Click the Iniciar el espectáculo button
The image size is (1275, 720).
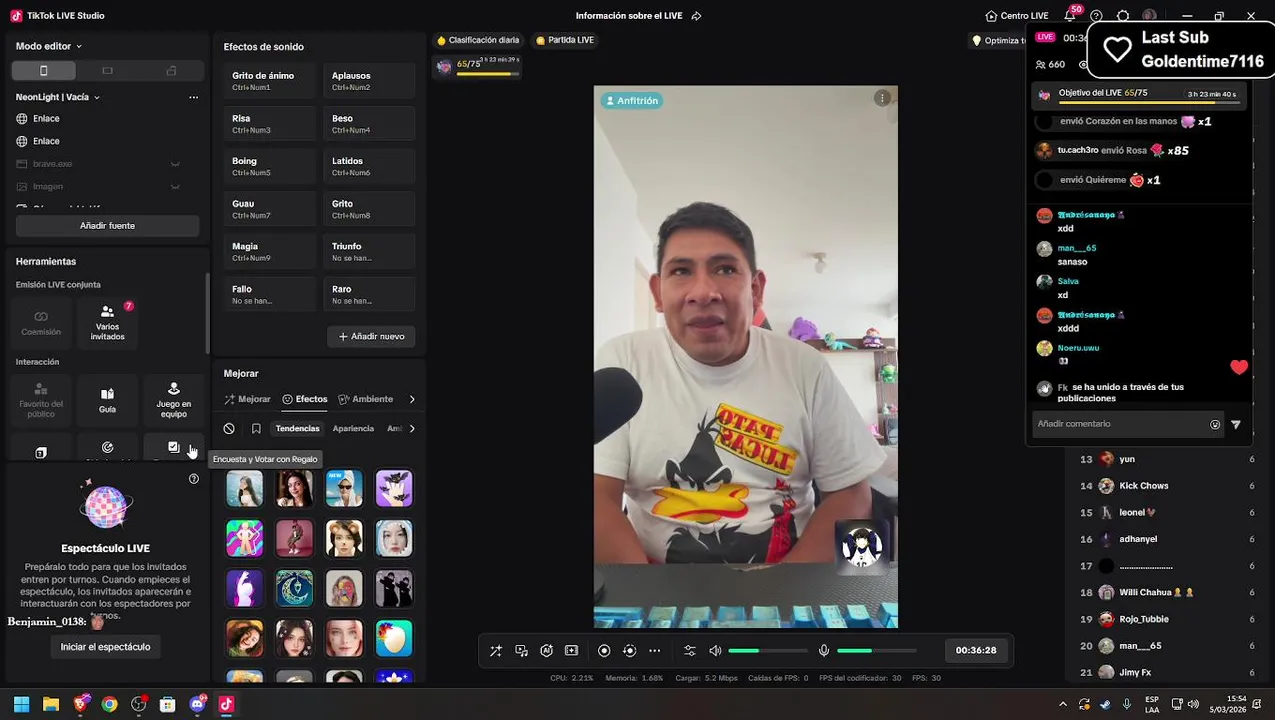pos(105,647)
